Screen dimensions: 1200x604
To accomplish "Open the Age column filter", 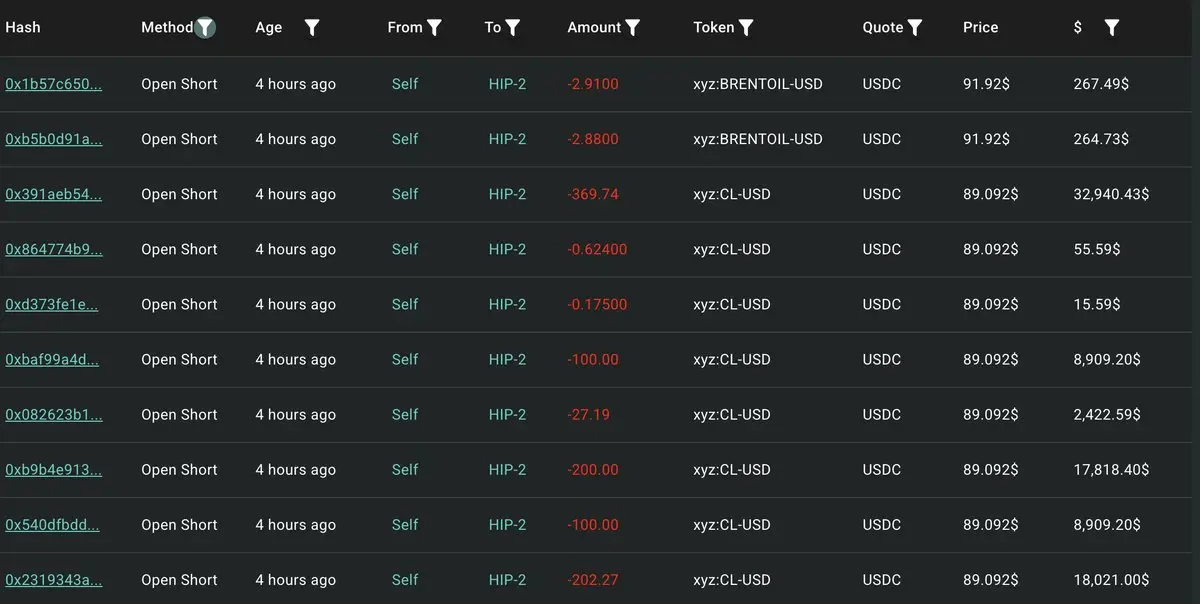I will click(x=312, y=28).
